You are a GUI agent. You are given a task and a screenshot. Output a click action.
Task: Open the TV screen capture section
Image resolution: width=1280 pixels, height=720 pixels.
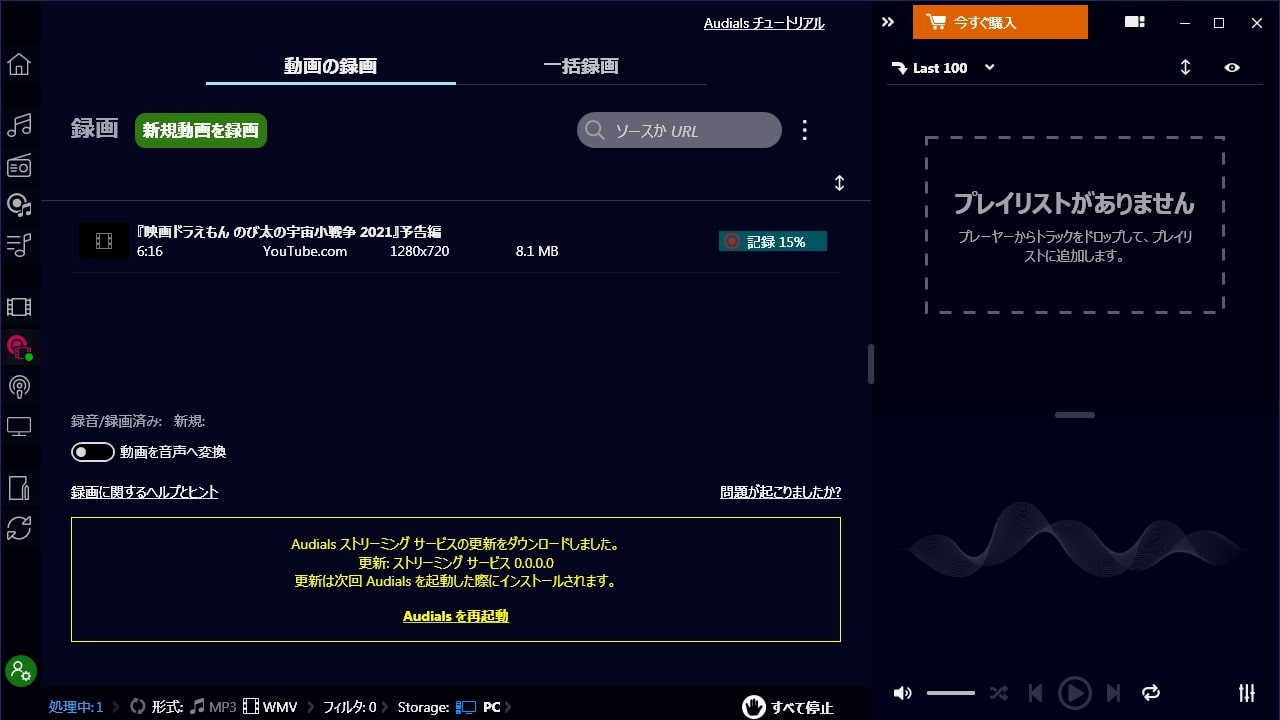coord(20,426)
